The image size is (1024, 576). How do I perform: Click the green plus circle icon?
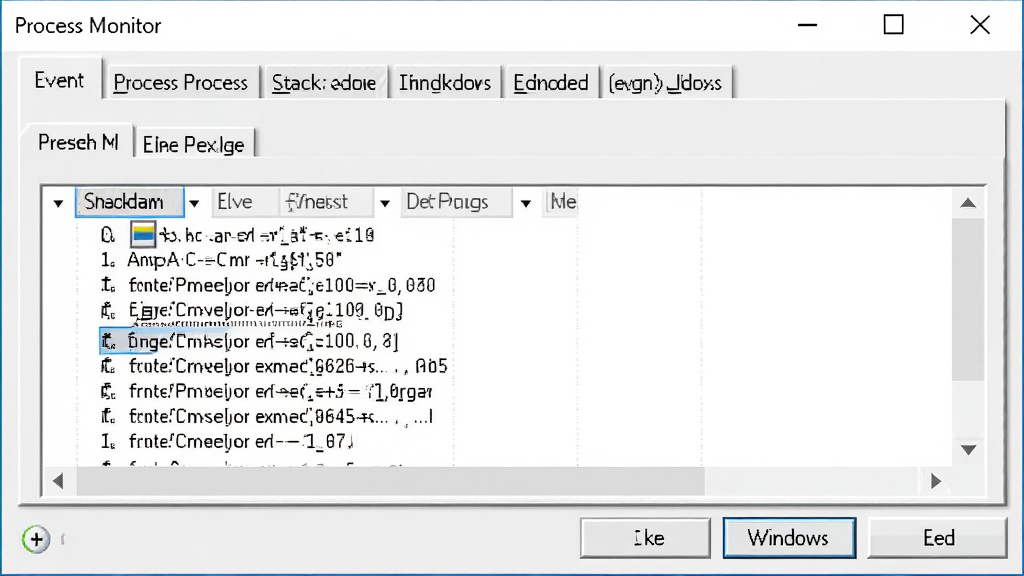point(36,539)
